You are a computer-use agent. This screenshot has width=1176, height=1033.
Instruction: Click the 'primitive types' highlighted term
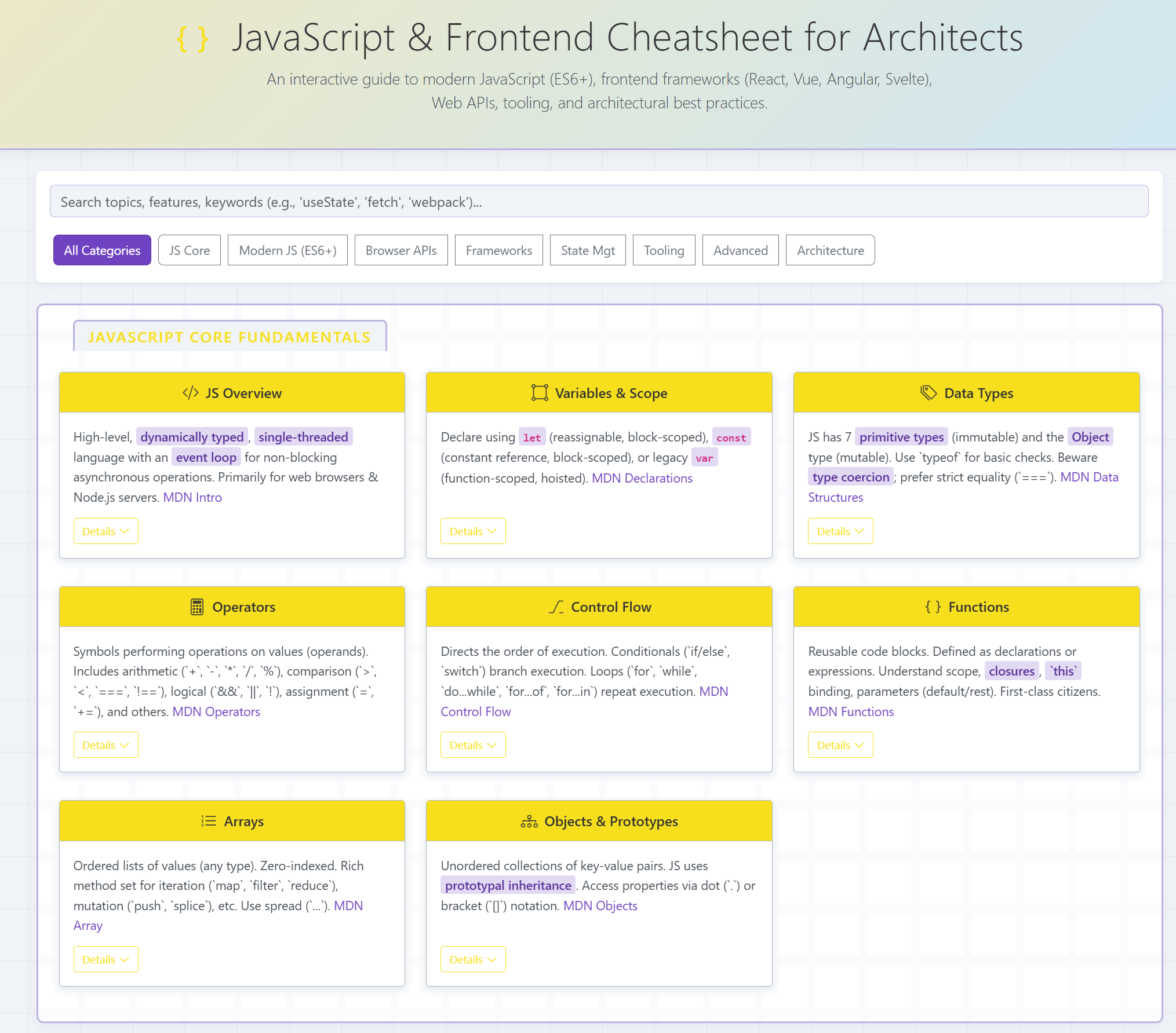901,437
